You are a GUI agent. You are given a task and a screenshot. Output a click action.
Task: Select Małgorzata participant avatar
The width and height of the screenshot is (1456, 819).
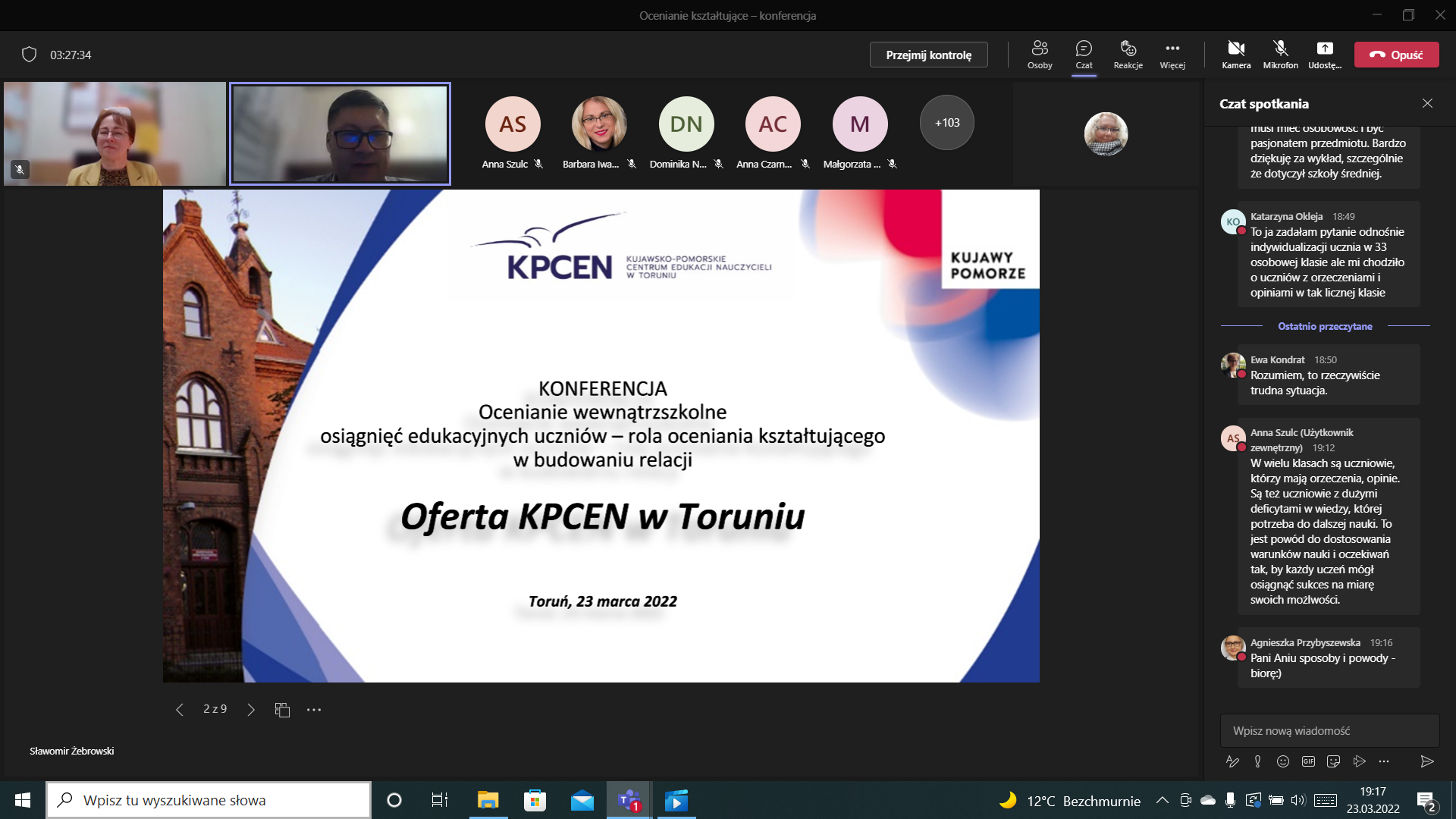tap(860, 124)
